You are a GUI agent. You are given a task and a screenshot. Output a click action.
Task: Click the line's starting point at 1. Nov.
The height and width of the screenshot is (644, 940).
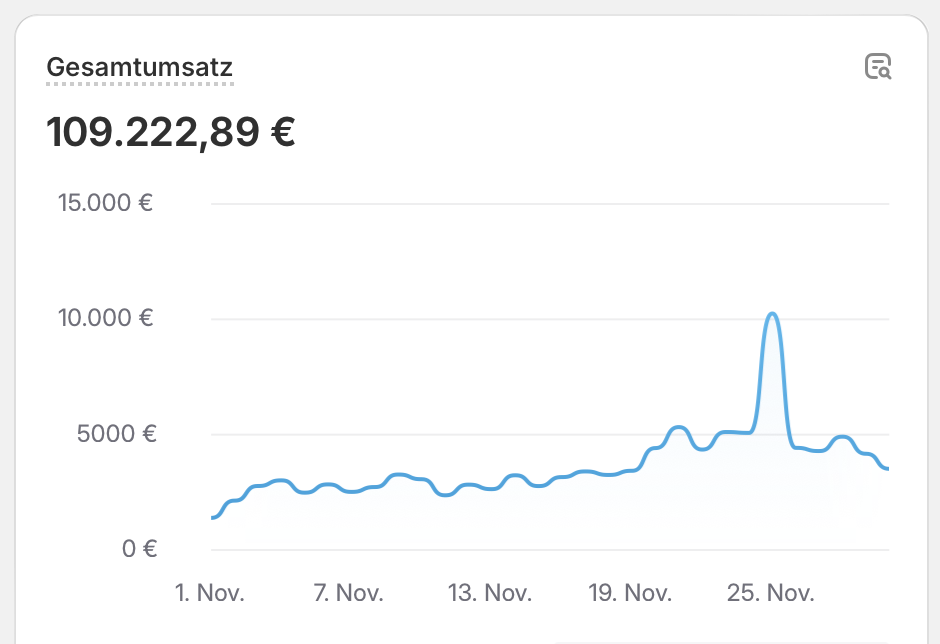[213, 517]
